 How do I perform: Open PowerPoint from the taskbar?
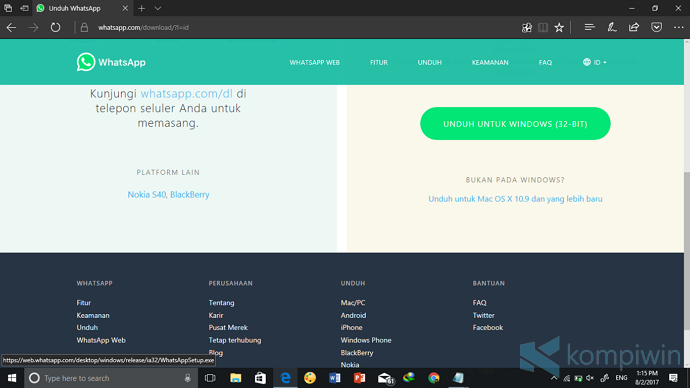(359, 378)
